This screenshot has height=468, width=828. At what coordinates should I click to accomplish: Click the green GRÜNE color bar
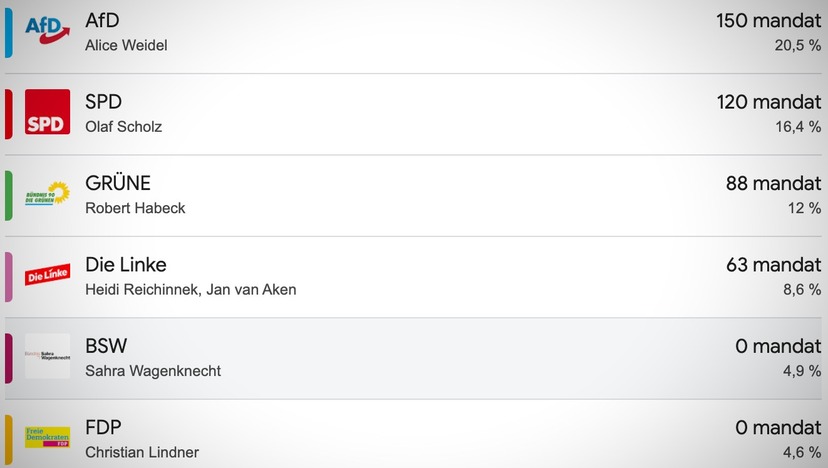[8, 195]
